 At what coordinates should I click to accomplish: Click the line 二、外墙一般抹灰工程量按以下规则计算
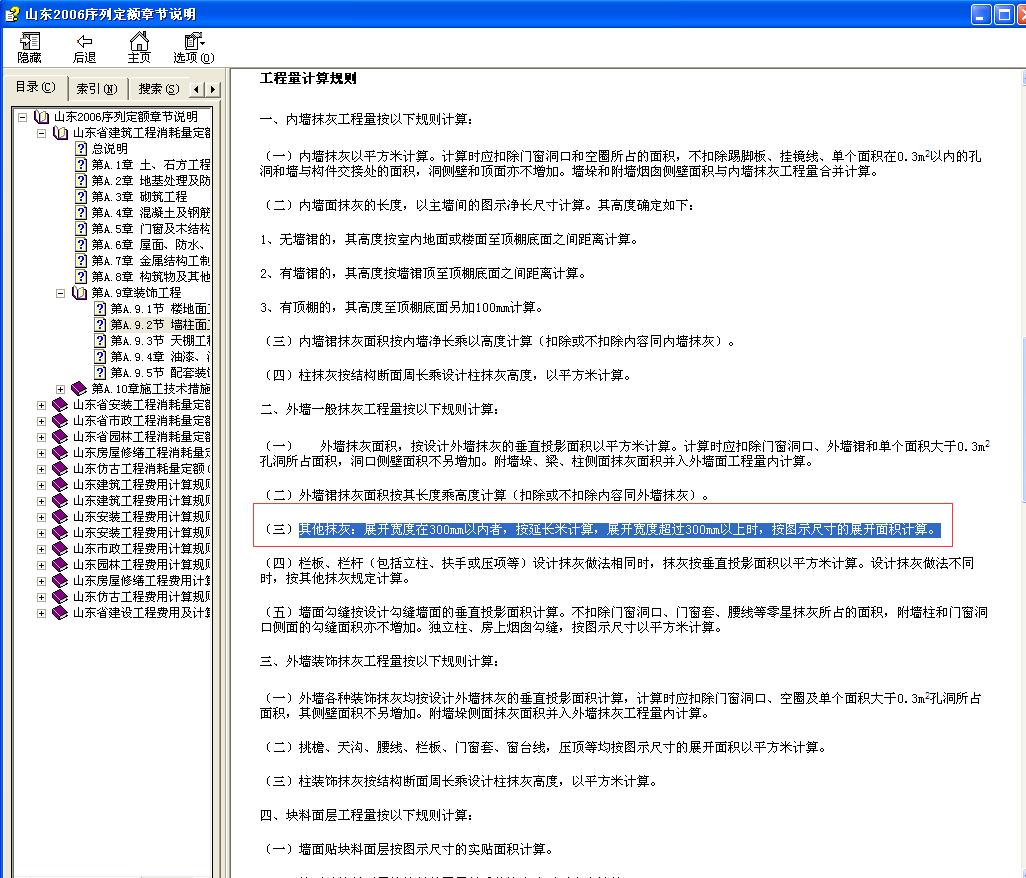click(380, 410)
